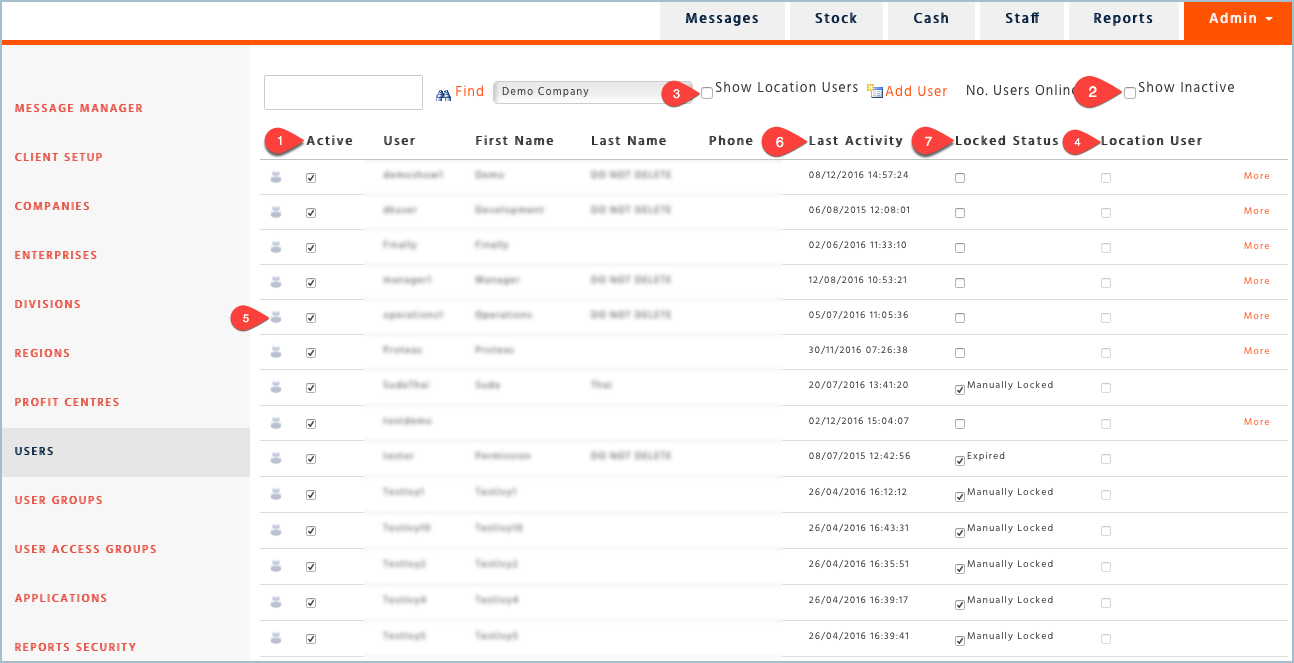Viewport: 1294px width, 663px height.
Task: Select the Staff tab
Action: point(1022,20)
